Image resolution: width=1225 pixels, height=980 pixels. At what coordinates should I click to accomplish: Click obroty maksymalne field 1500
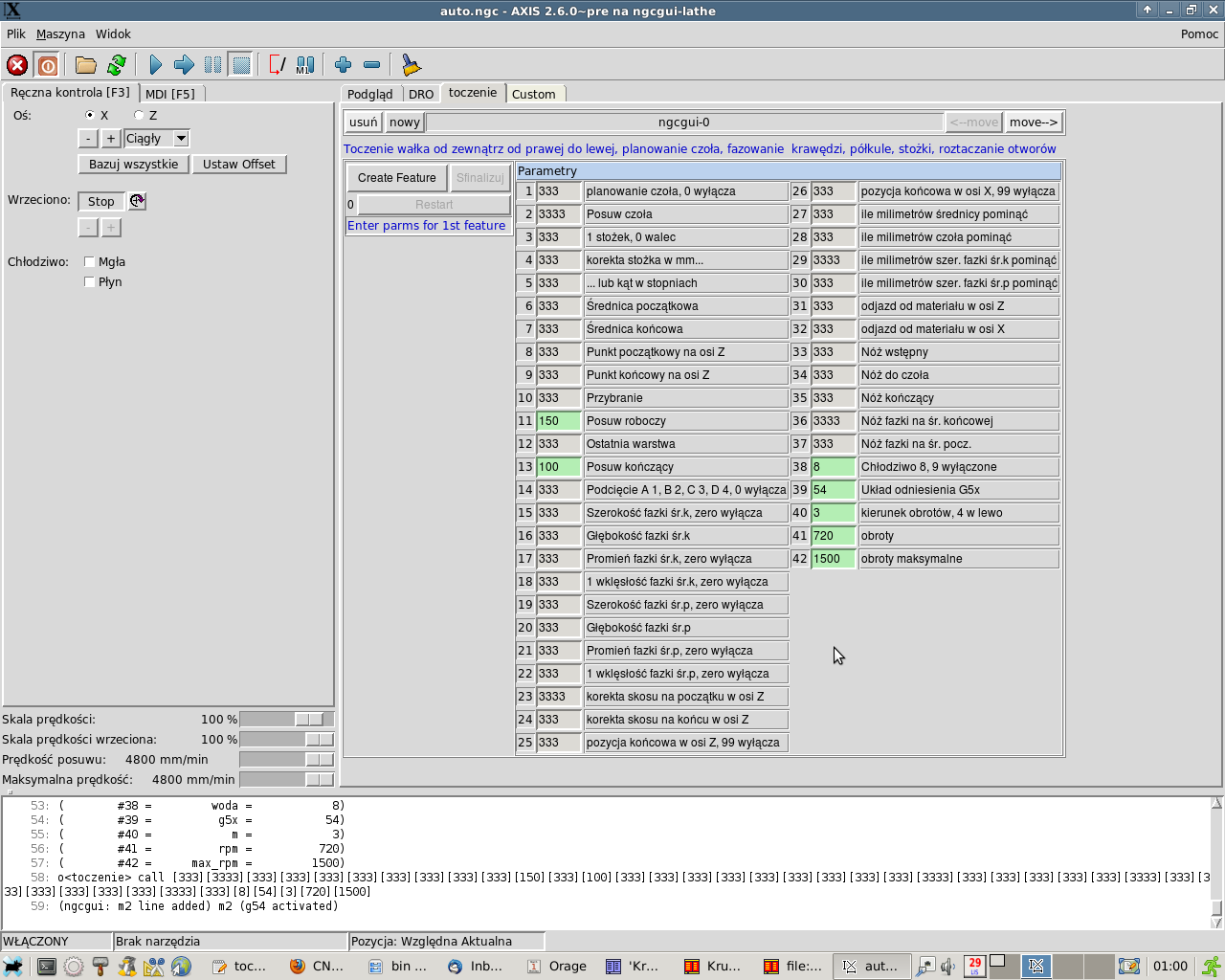tap(834, 559)
